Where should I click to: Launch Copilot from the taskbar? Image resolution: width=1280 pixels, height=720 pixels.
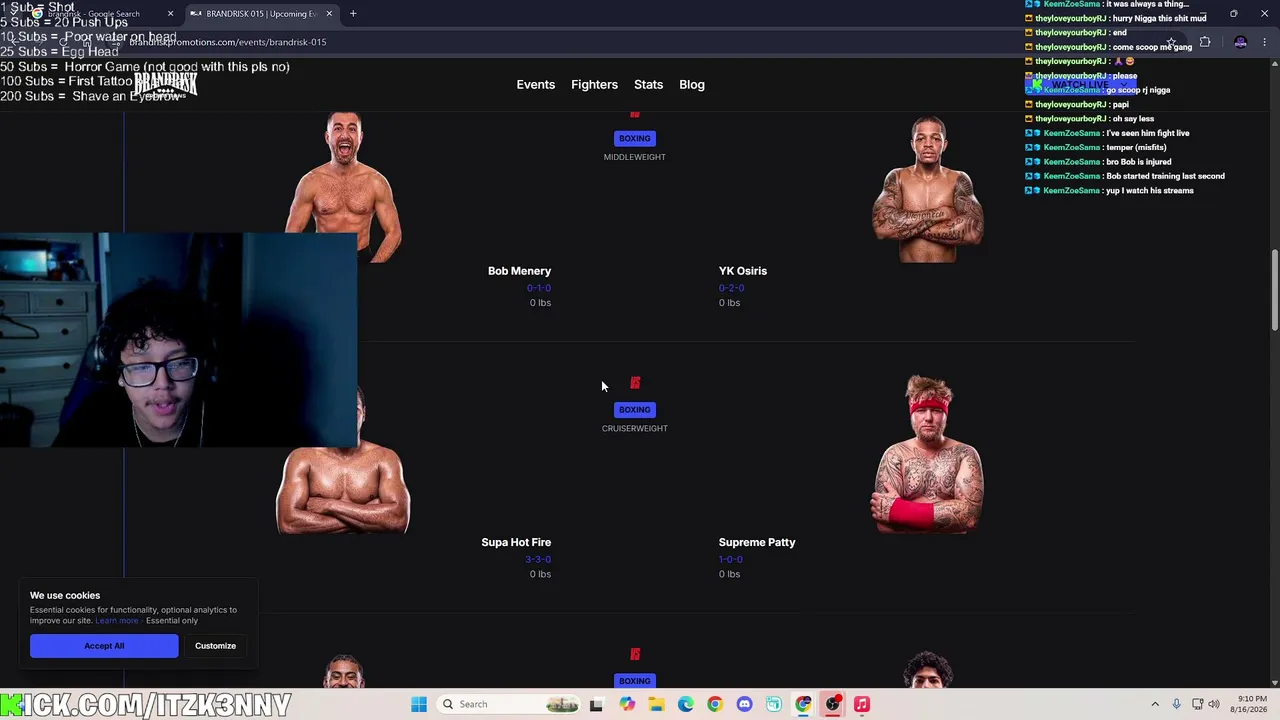pyautogui.click(x=627, y=704)
